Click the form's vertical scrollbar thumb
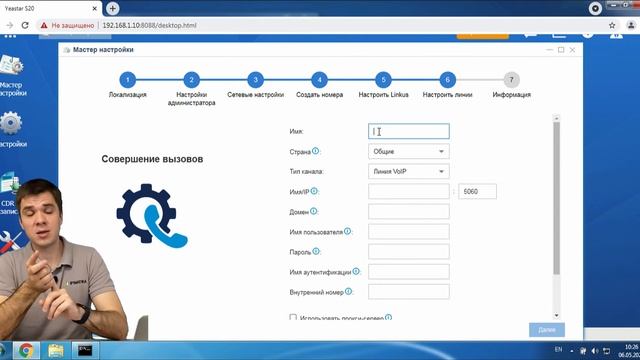 (556, 198)
